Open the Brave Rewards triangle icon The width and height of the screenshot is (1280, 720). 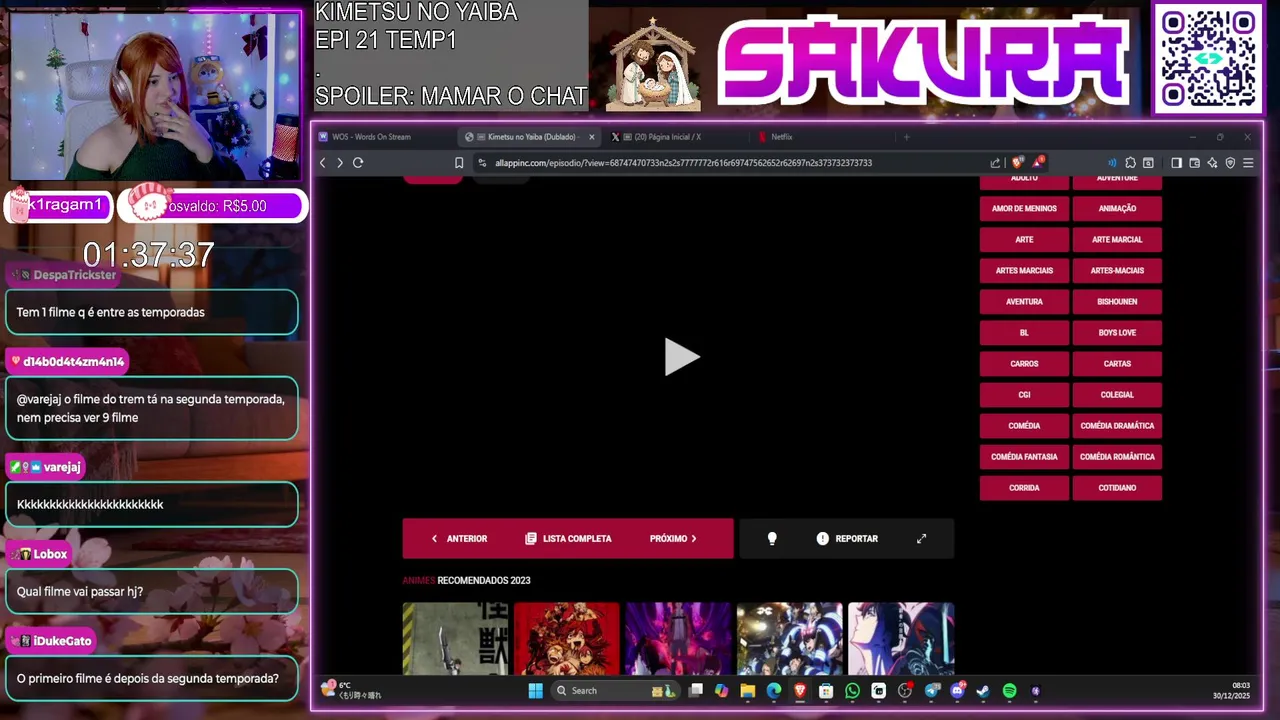click(x=1038, y=162)
